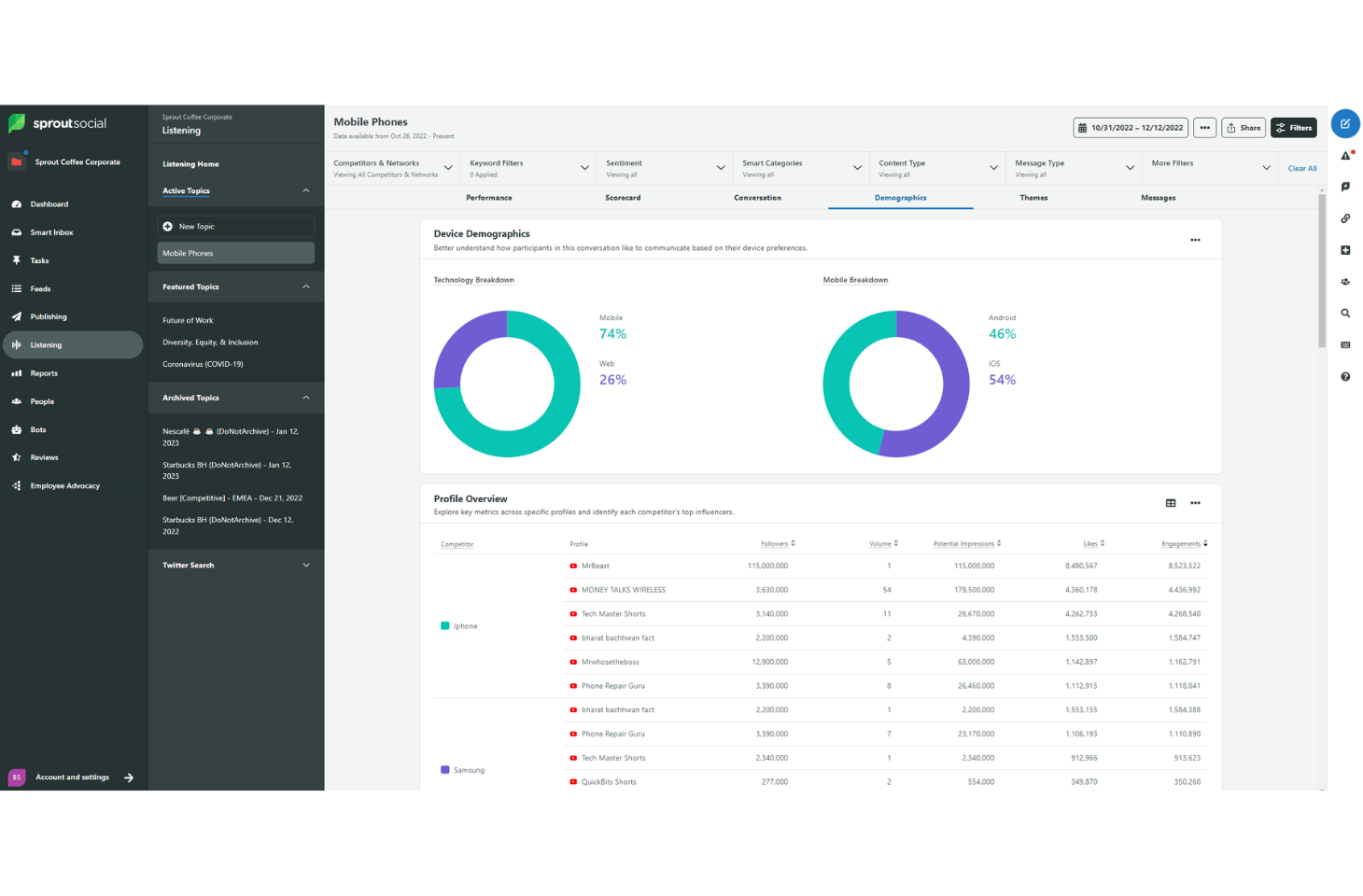This screenshot has height=896, width=1363.
Task: Collapse the Archived Topics section
Action: tap(306, 398)
